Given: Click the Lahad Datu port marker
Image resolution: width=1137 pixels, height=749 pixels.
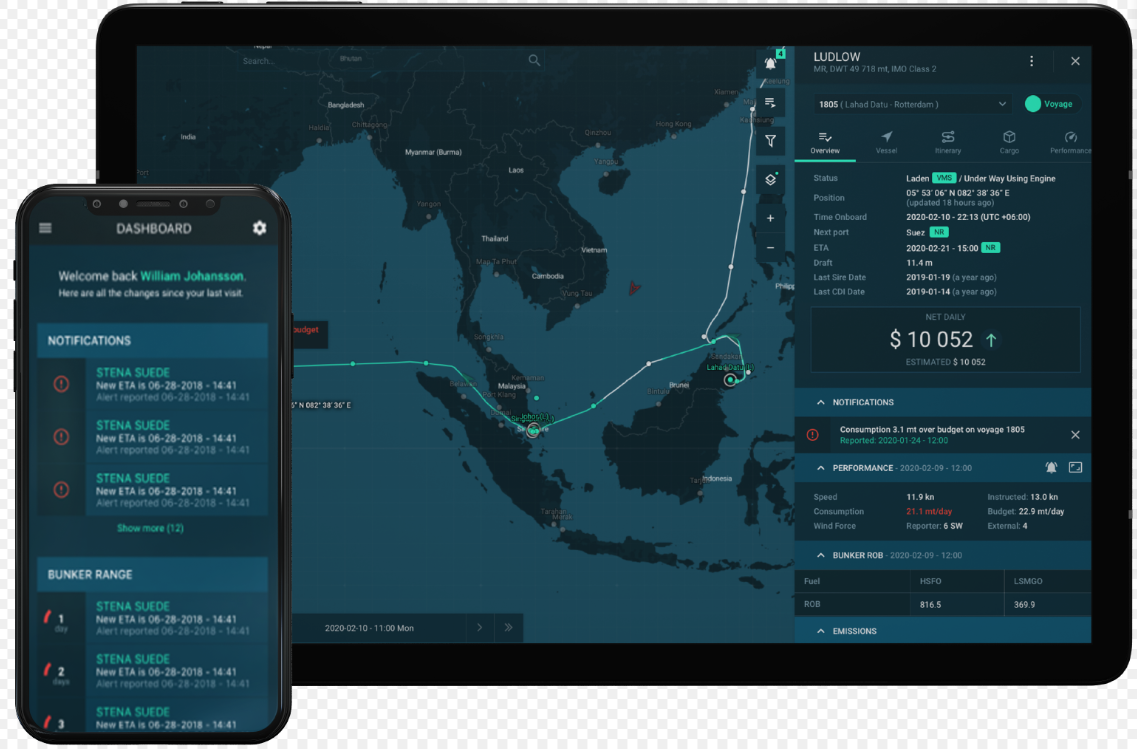Looking at the screenshot, I should (x=730, y=380).
